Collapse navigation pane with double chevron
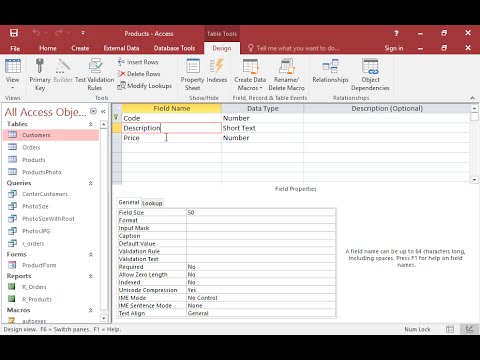 click(x=103, y=112)
